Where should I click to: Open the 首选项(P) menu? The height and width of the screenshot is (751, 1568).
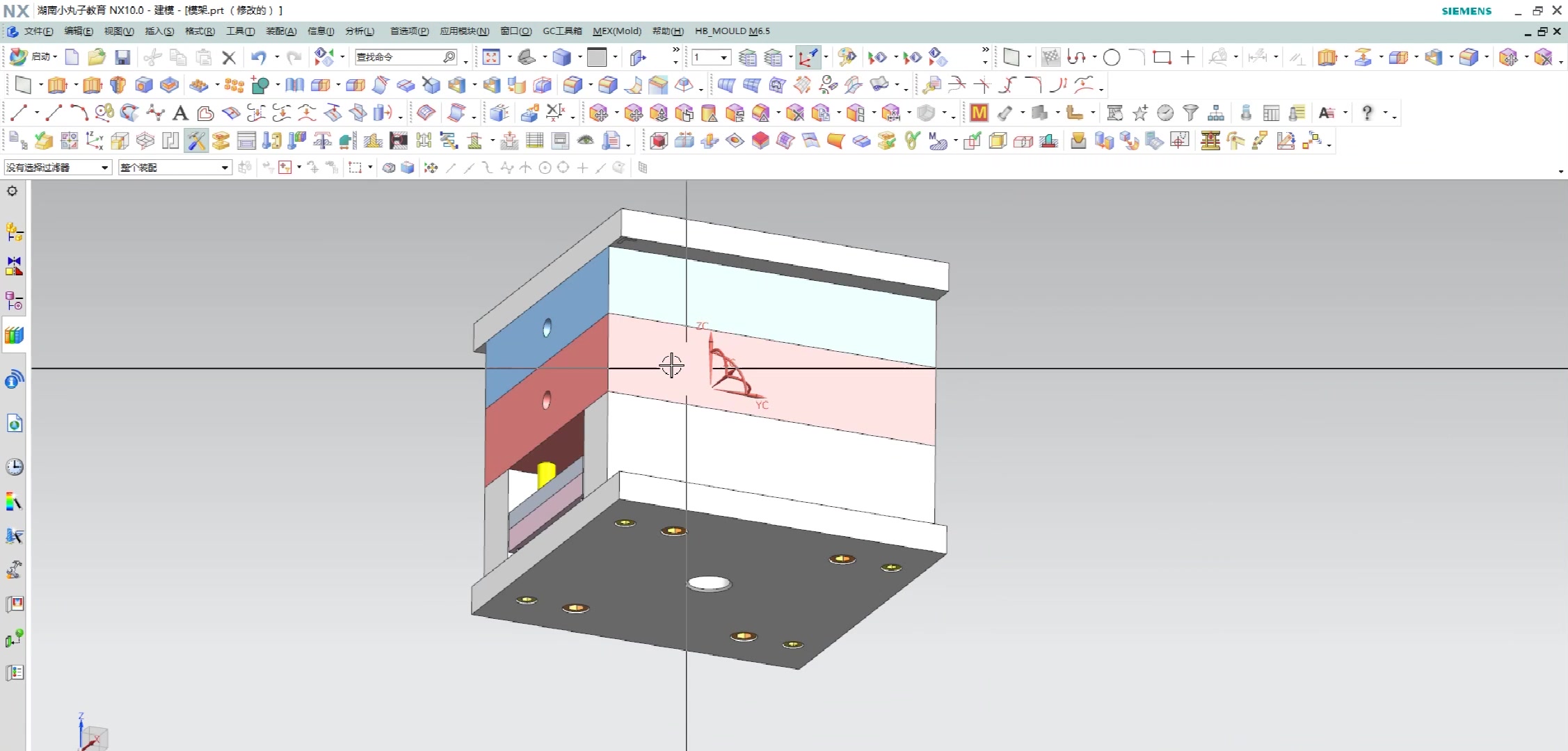click(409, 31)
